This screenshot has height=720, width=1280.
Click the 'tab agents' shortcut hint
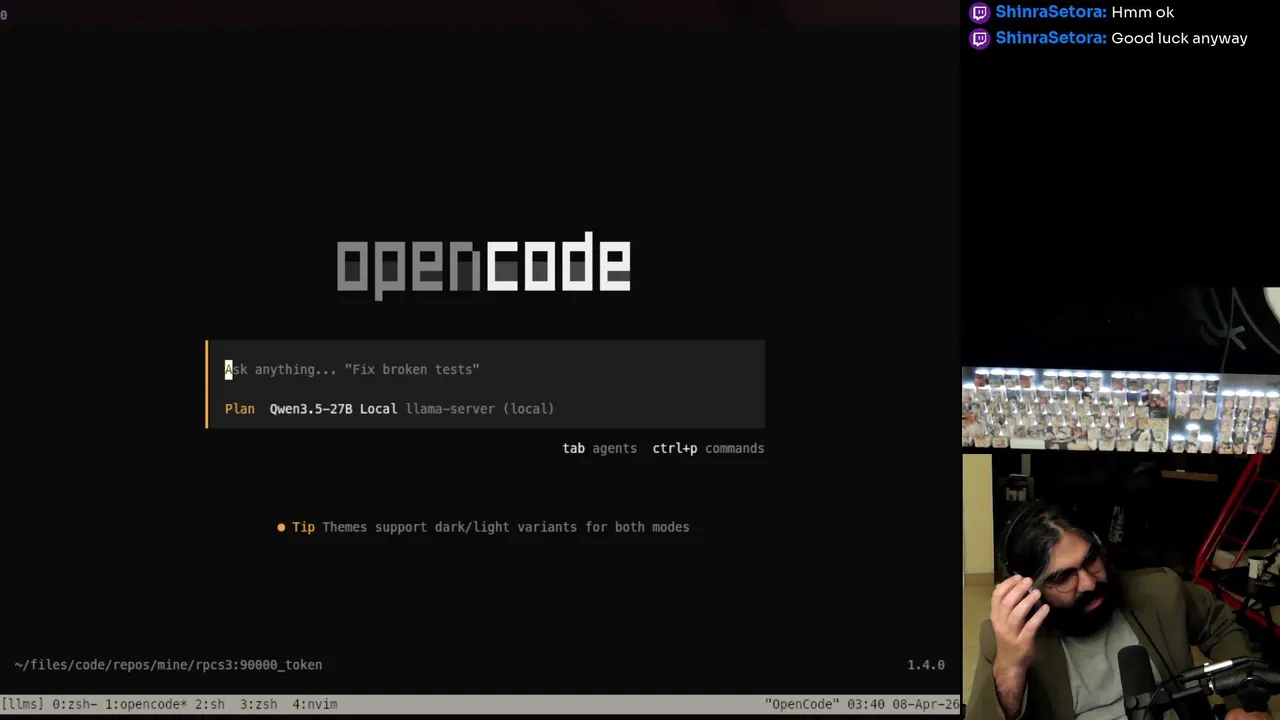[599, 448]
